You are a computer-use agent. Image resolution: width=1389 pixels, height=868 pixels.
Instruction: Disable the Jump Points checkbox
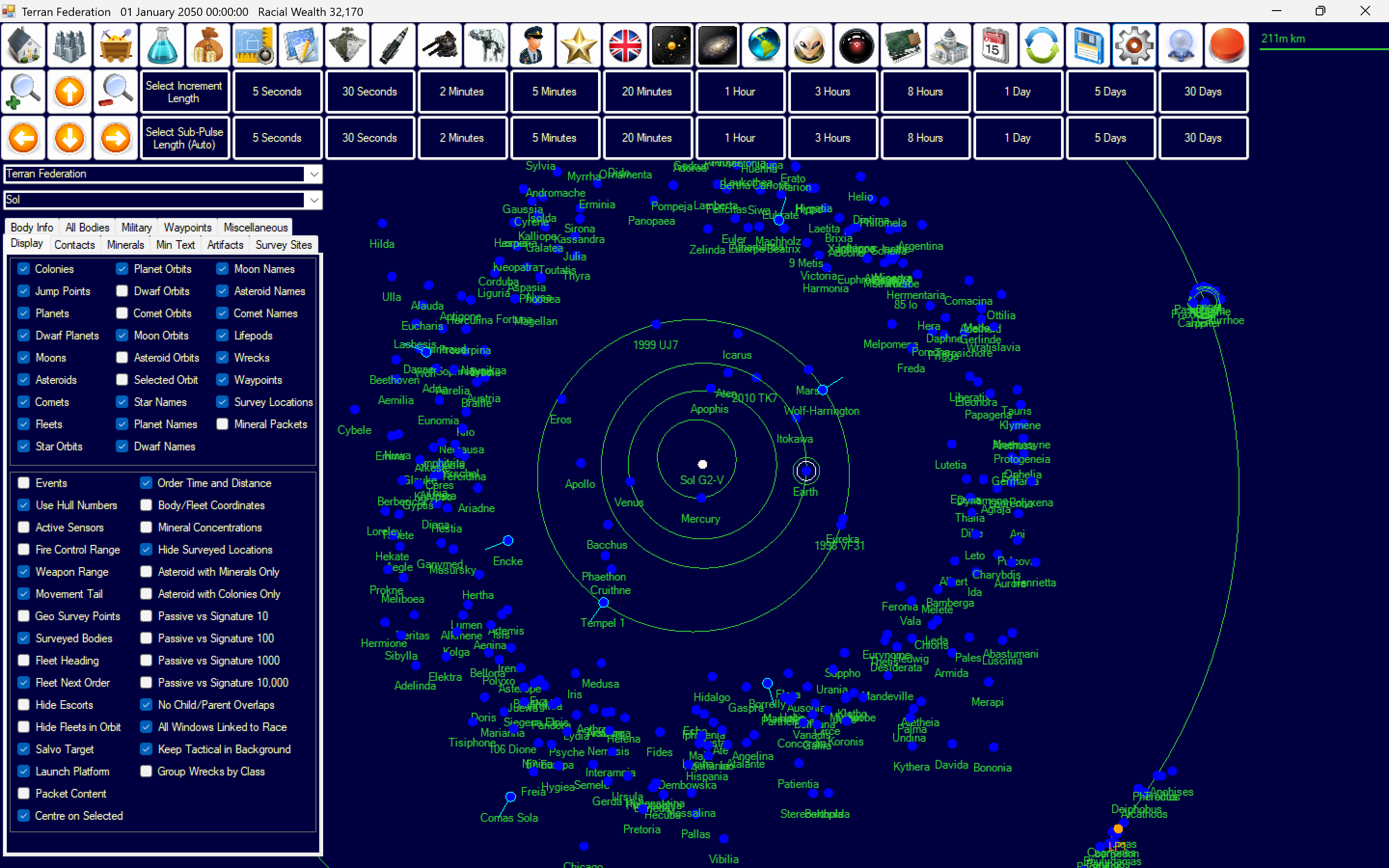coord(24,291)
